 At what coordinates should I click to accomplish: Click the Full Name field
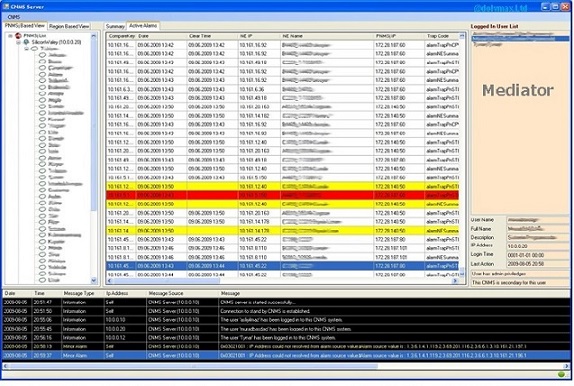pos(538,229)
